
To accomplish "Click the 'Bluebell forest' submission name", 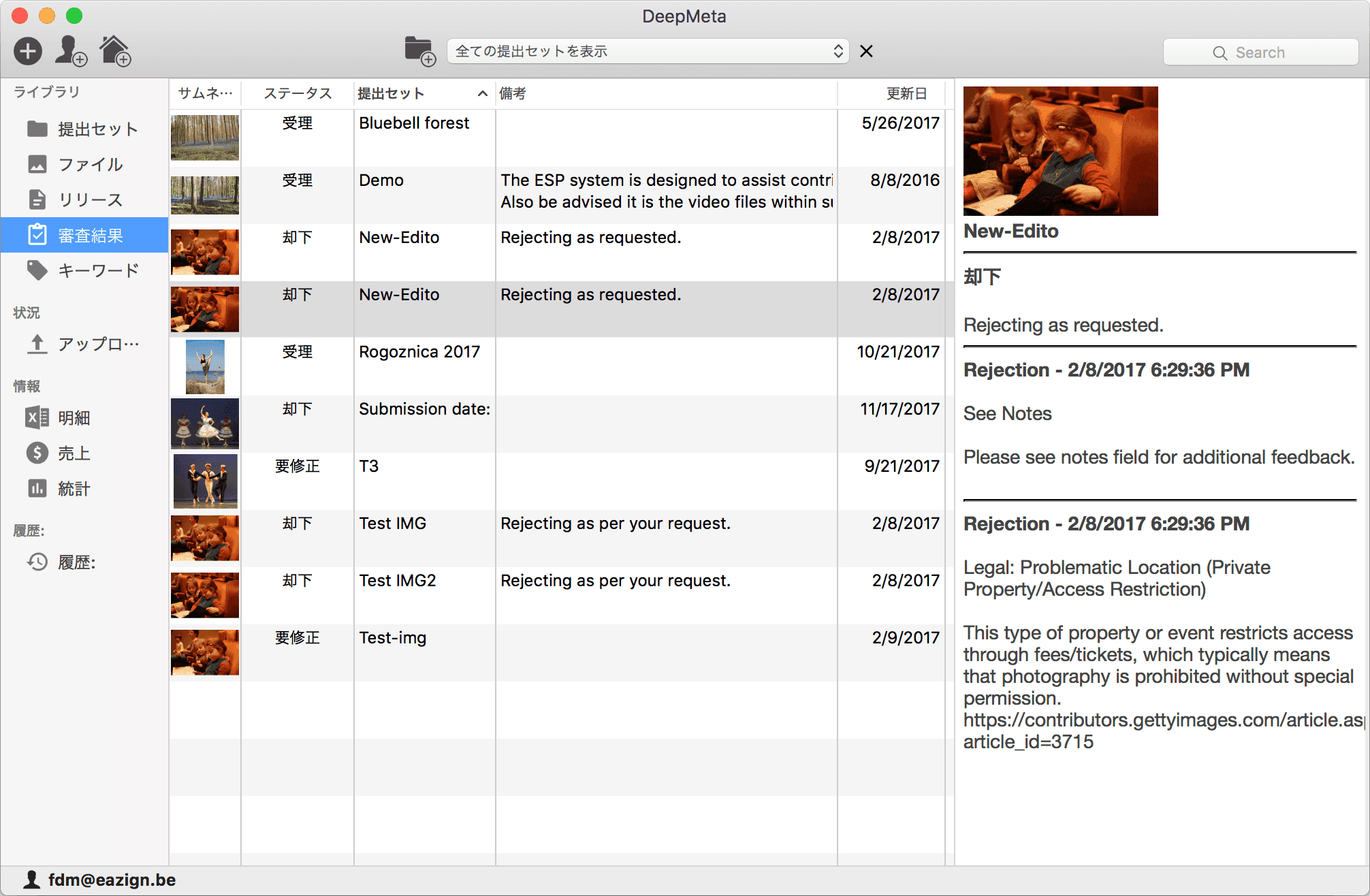I will coord(414,123).
